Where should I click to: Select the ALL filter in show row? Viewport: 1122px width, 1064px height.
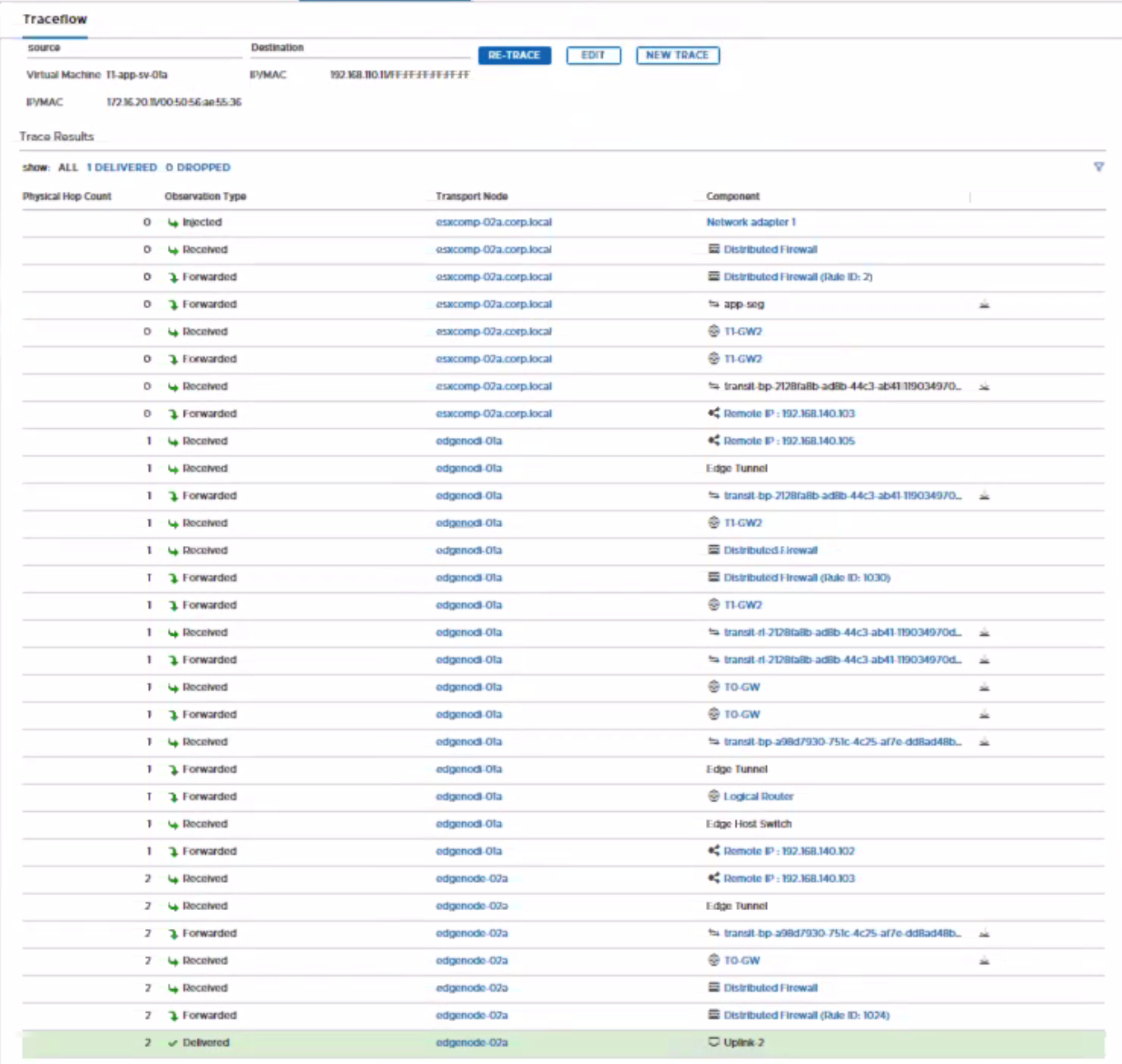pyautogui.click(x=68, y=167)
